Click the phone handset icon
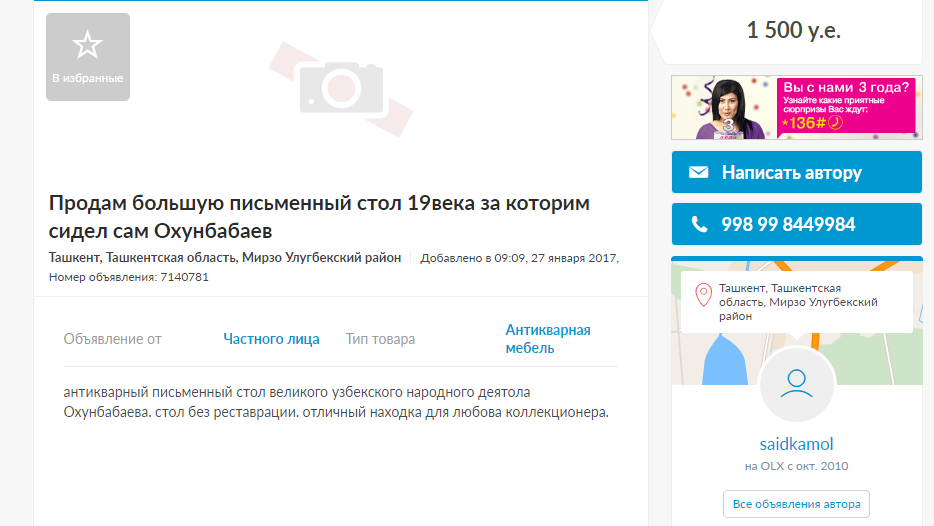 (698, 224)
